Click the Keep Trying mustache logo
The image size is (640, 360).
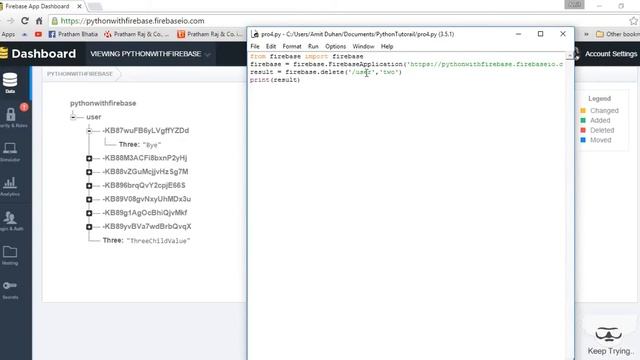point(609,334)
